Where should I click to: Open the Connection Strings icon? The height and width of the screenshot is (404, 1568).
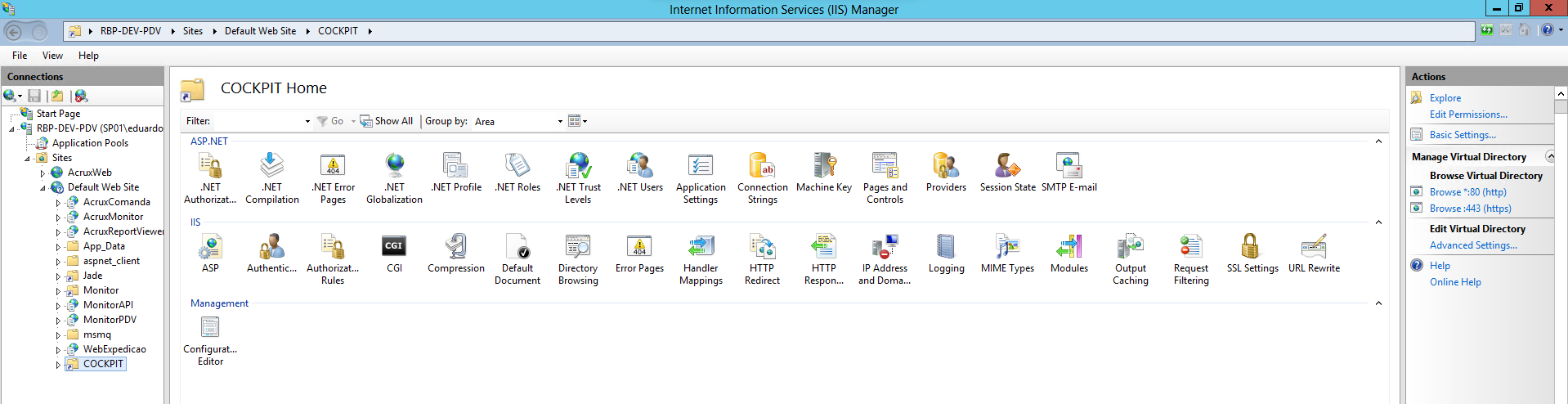(762, 167)
